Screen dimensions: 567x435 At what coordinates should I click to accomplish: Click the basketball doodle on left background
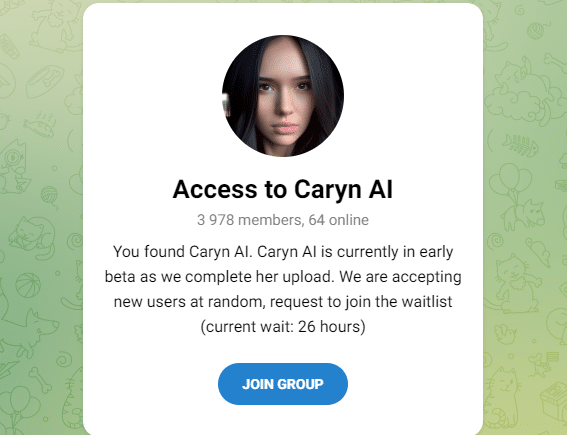(28, 285)
